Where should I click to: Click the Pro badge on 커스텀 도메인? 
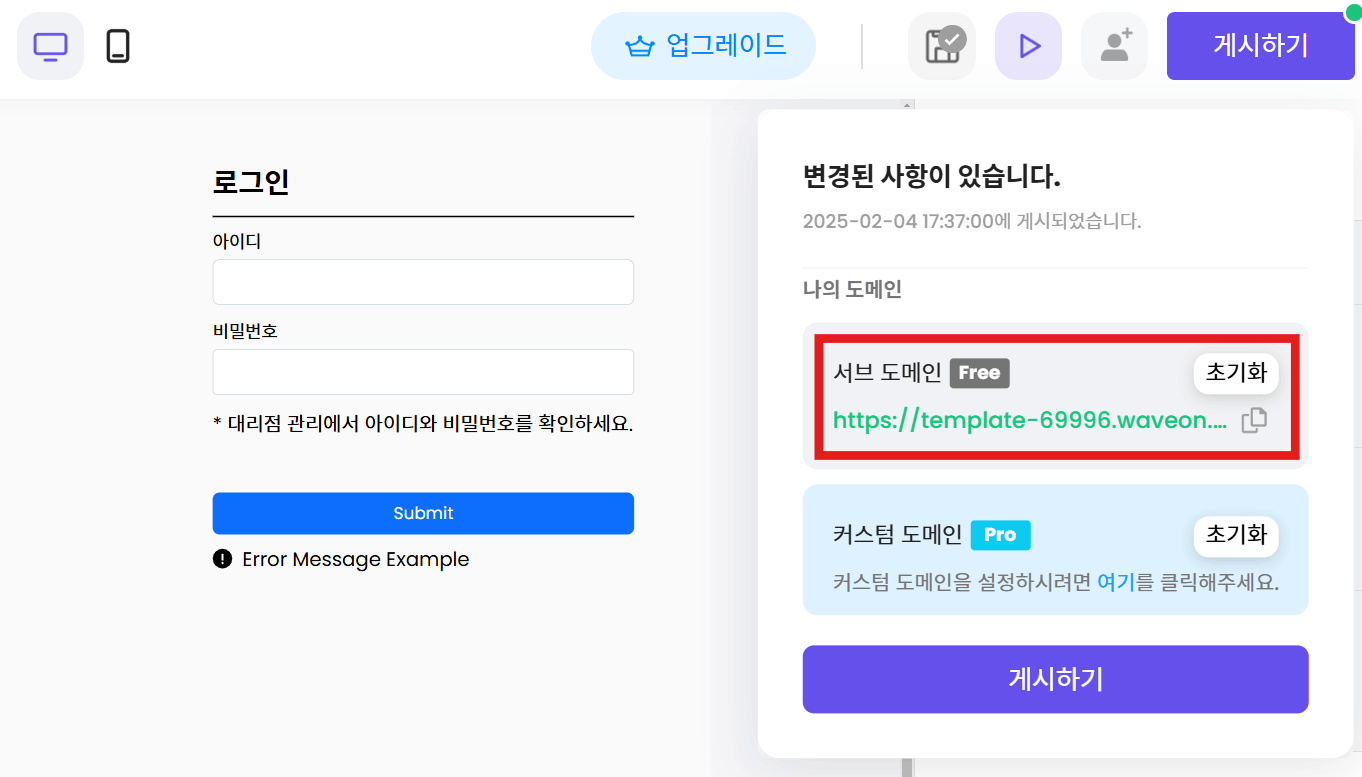click(x=1000, y=535)
